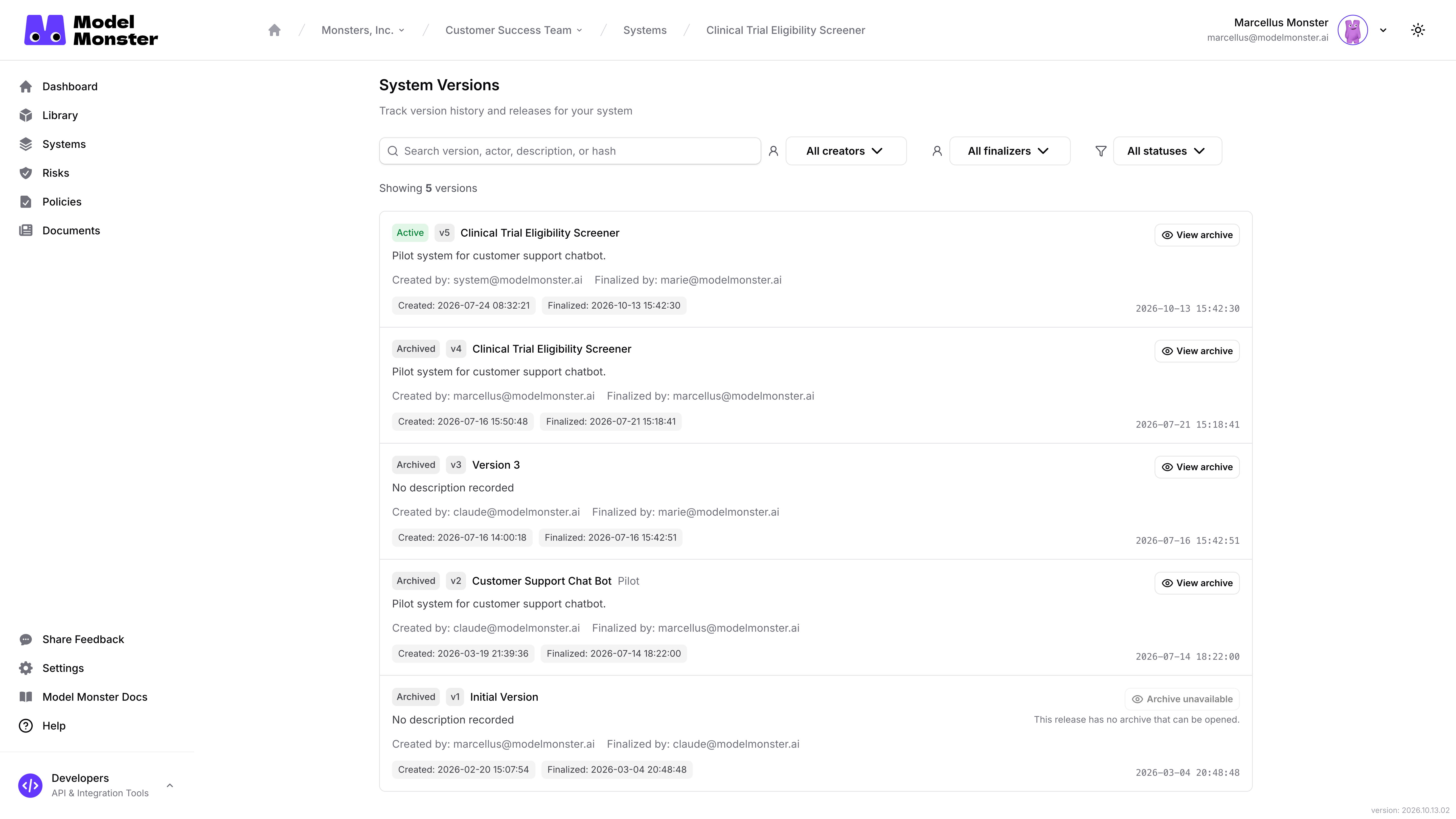Click the v4 version tag
This screenshot has width=1456, height=819.
(456, 349)
